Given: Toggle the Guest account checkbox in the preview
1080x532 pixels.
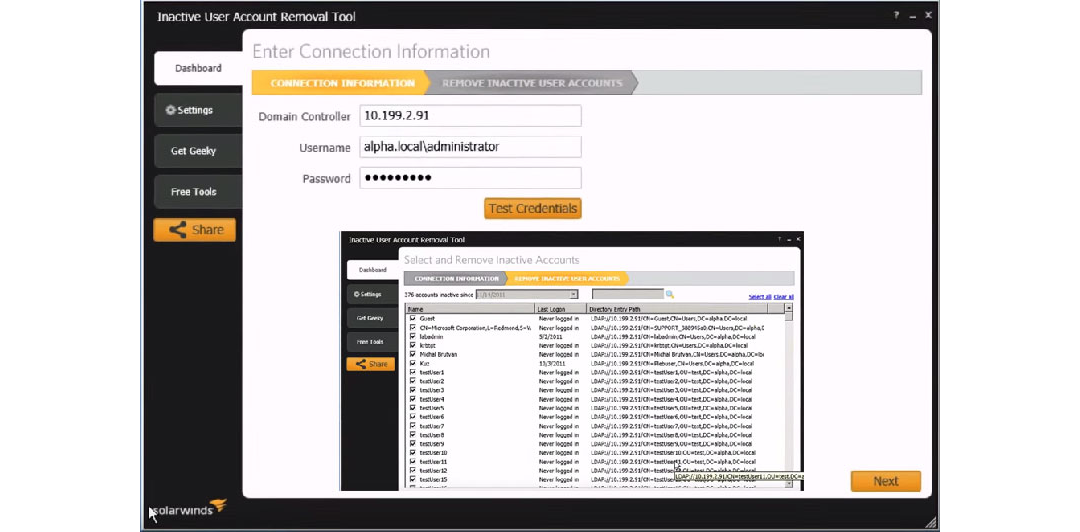Looking at the screenshot, I should pos(413,318).
